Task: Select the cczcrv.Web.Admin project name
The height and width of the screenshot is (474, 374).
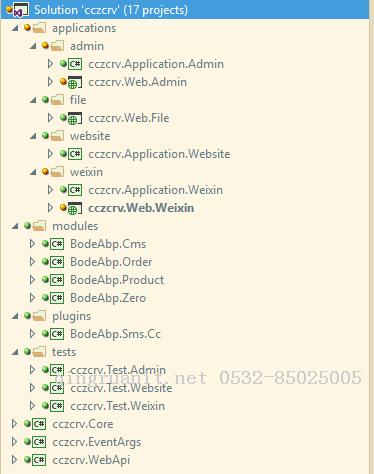Action: (x=137, y=82)
